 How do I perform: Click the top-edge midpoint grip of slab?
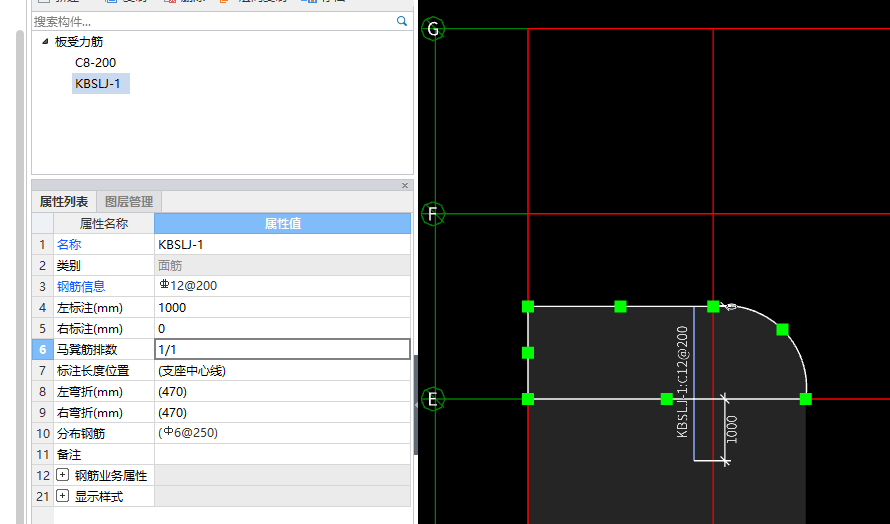[620, 307]
